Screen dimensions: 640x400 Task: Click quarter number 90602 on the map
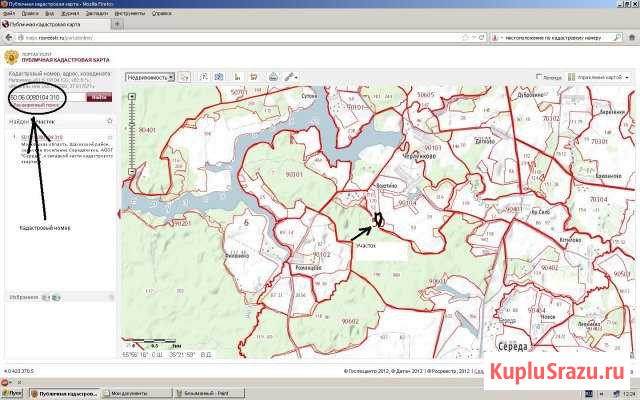[x=350, y=322]
